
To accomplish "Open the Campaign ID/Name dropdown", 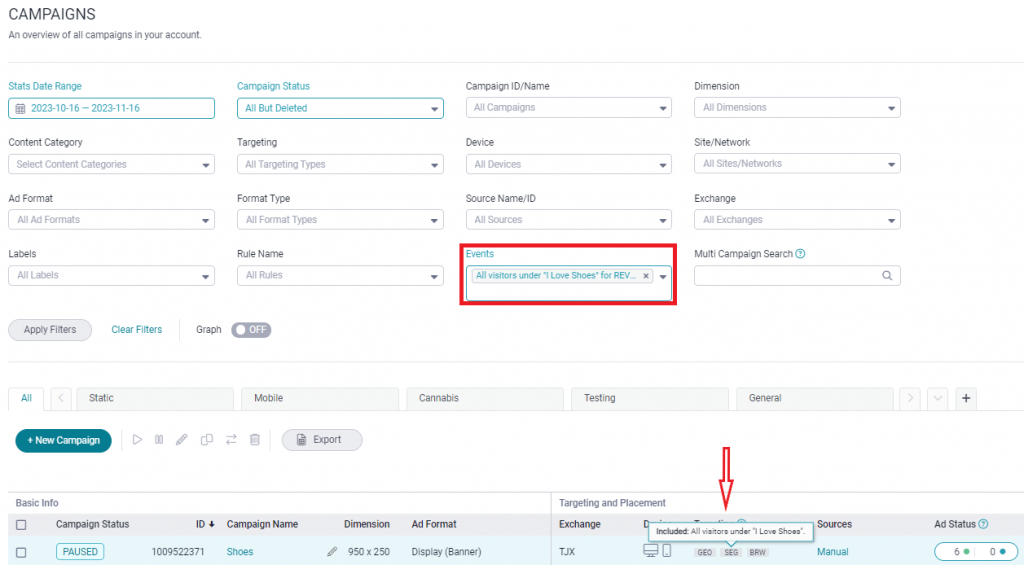I will coord(569,108).
